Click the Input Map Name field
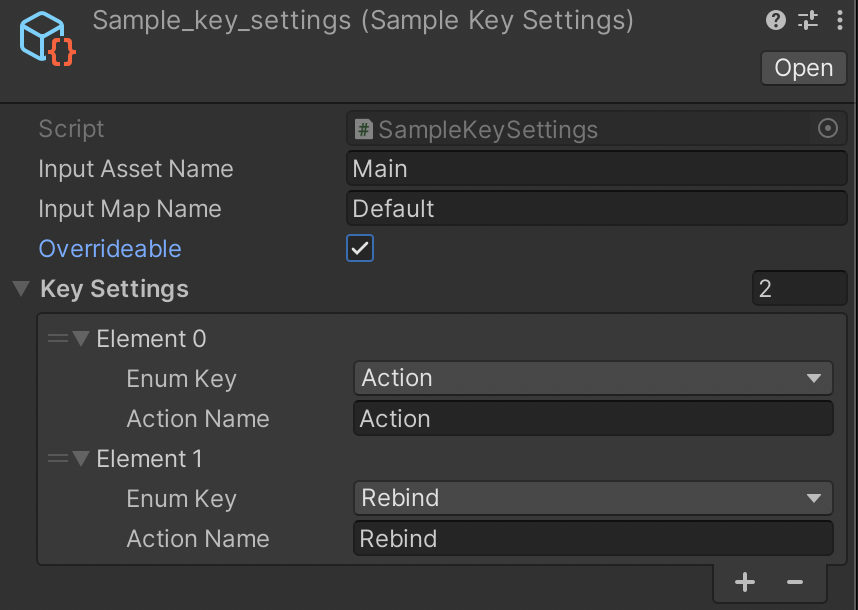This screenshot has width=858, height=610. point(596,209)
